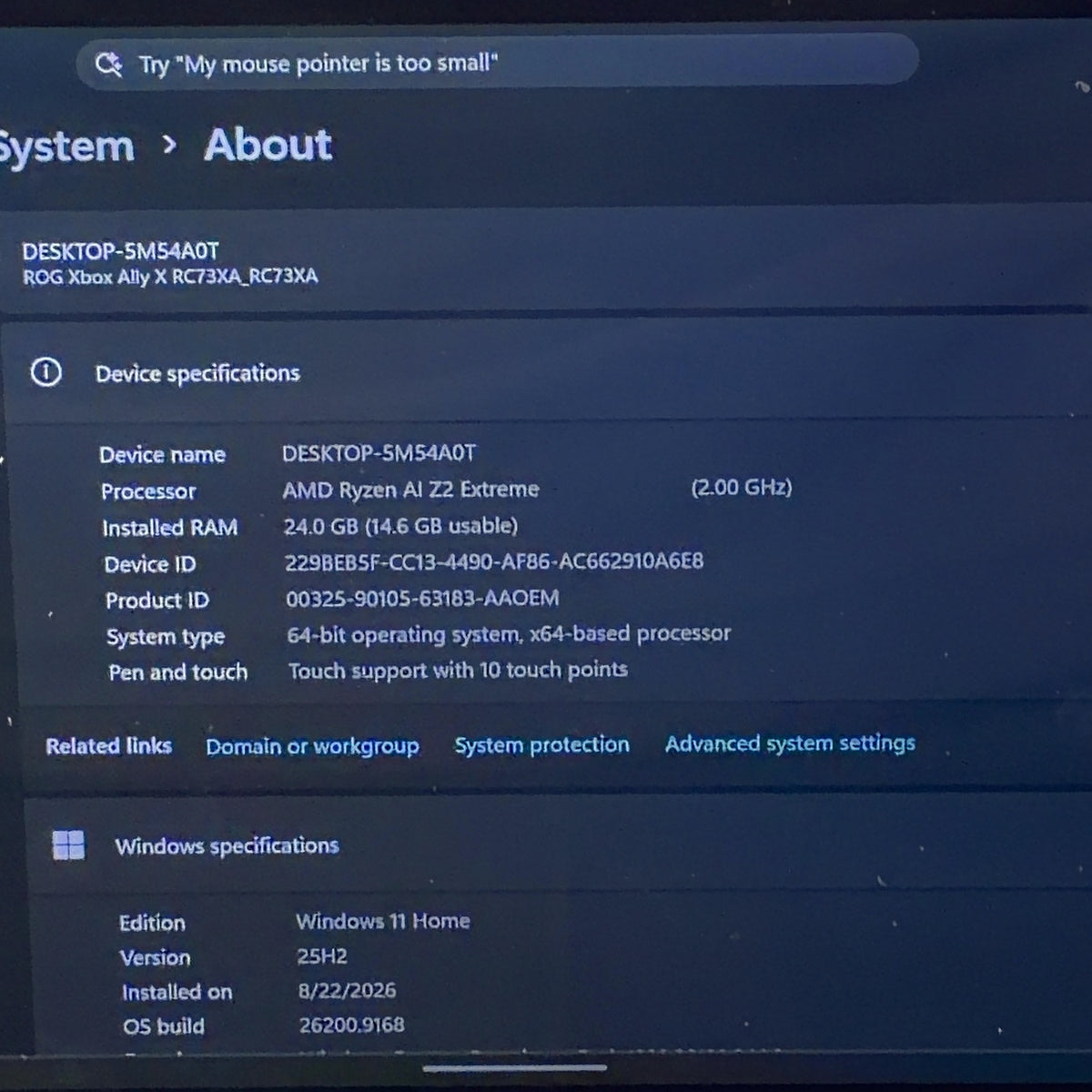Click the About breadcrumb title
The width and height of the screenshot is (1092, 1092).
[x=268, y=145]
